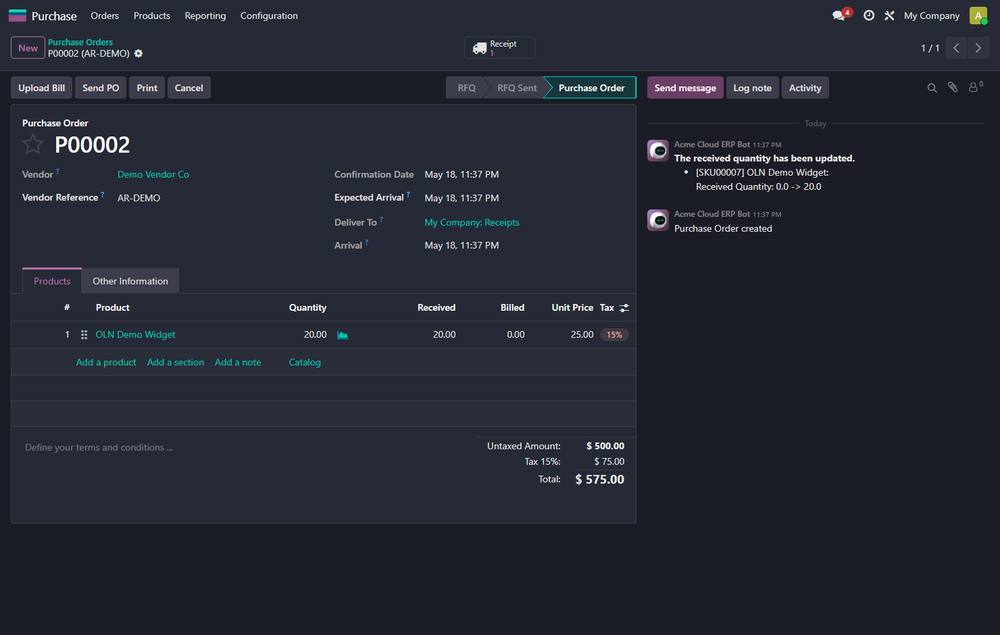This screenshot has width=1000, height=635.
Task: Open the Configuration menu
Action: 268,15
